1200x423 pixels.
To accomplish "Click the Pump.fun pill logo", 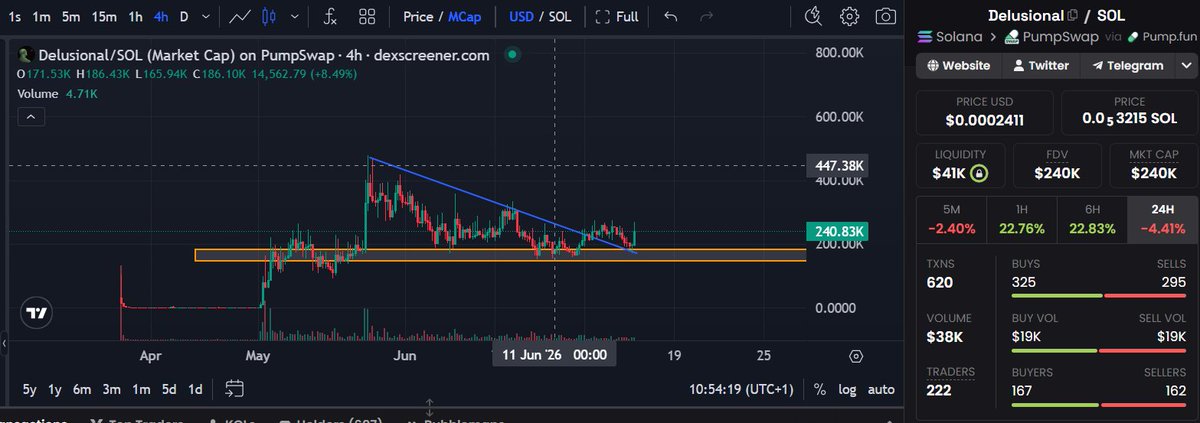I will click(1133, 37).
